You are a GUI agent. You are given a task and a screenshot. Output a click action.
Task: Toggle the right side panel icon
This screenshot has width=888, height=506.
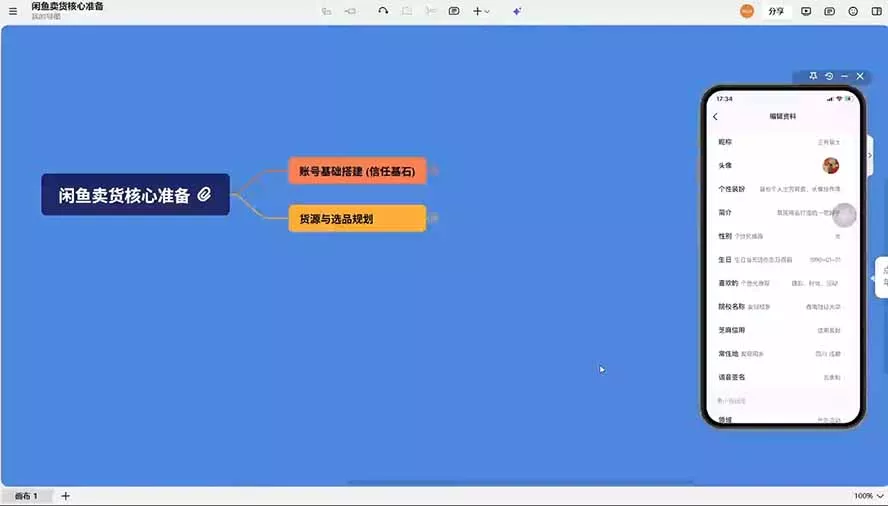tap(877, 11)
